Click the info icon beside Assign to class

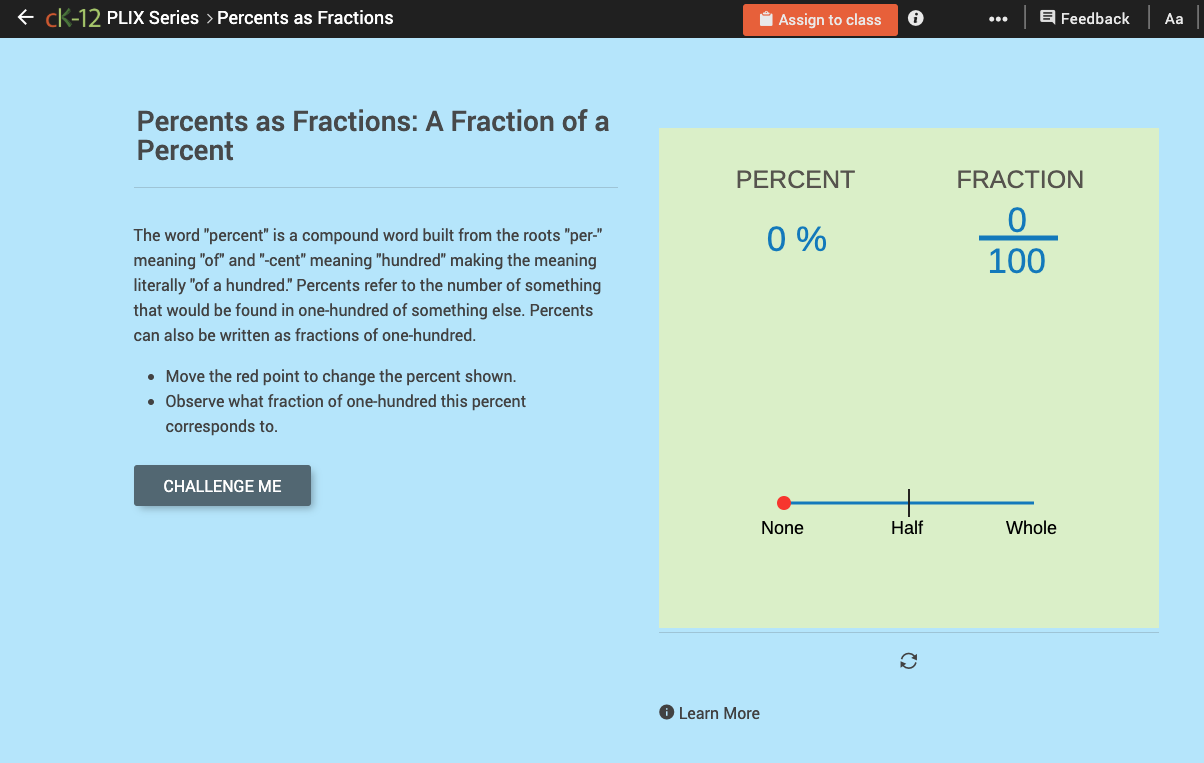[915, 17]
